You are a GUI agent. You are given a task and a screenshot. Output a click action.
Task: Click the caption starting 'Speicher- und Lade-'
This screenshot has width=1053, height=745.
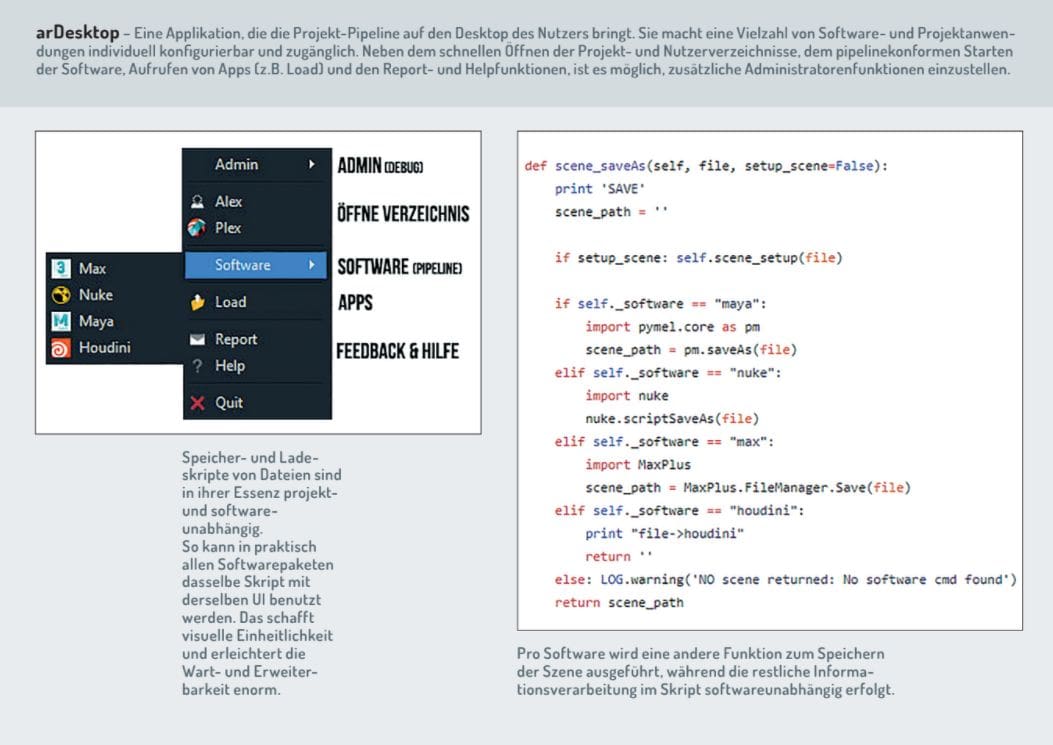[262, 573]
